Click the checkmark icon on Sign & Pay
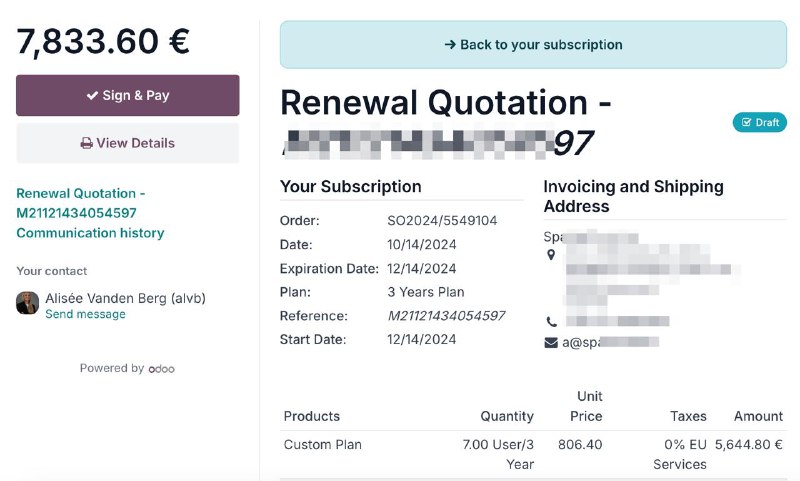800x481 pixels. click(x=92, y=95)
